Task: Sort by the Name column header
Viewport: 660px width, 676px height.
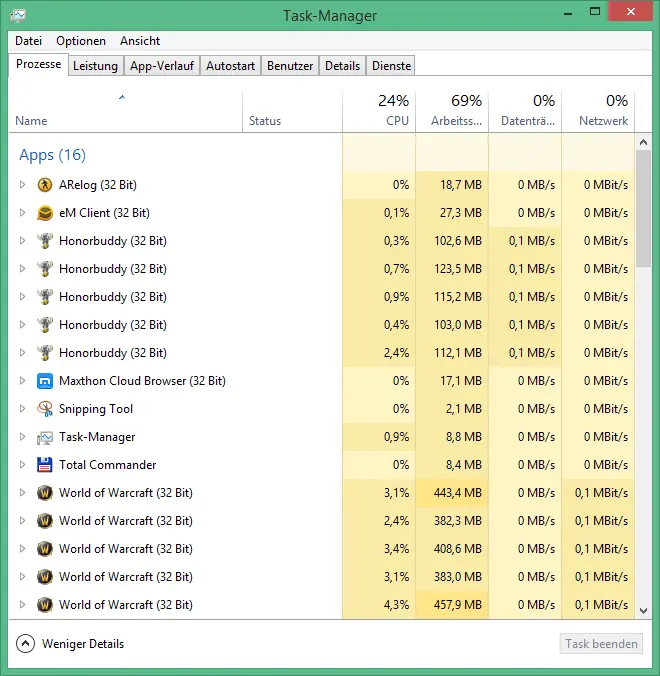Action: pos(125,111)
